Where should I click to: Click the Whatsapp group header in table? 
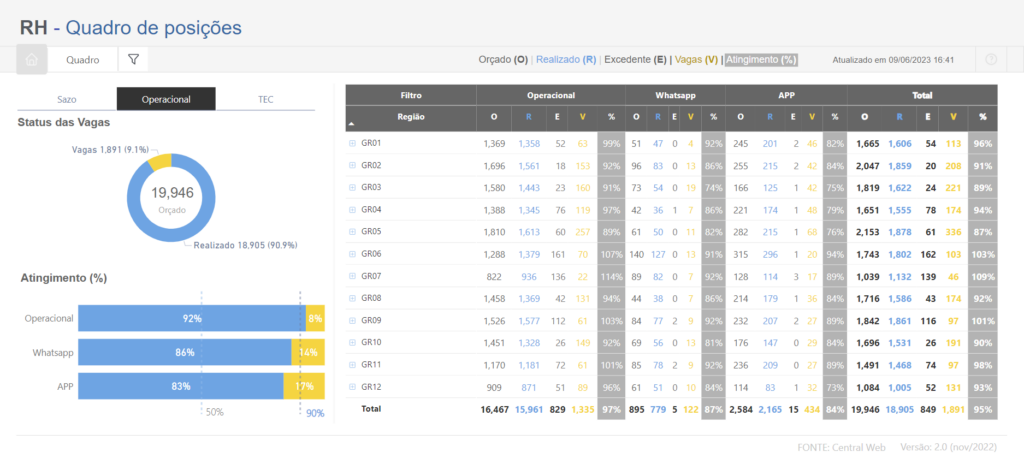click(675, 95)
